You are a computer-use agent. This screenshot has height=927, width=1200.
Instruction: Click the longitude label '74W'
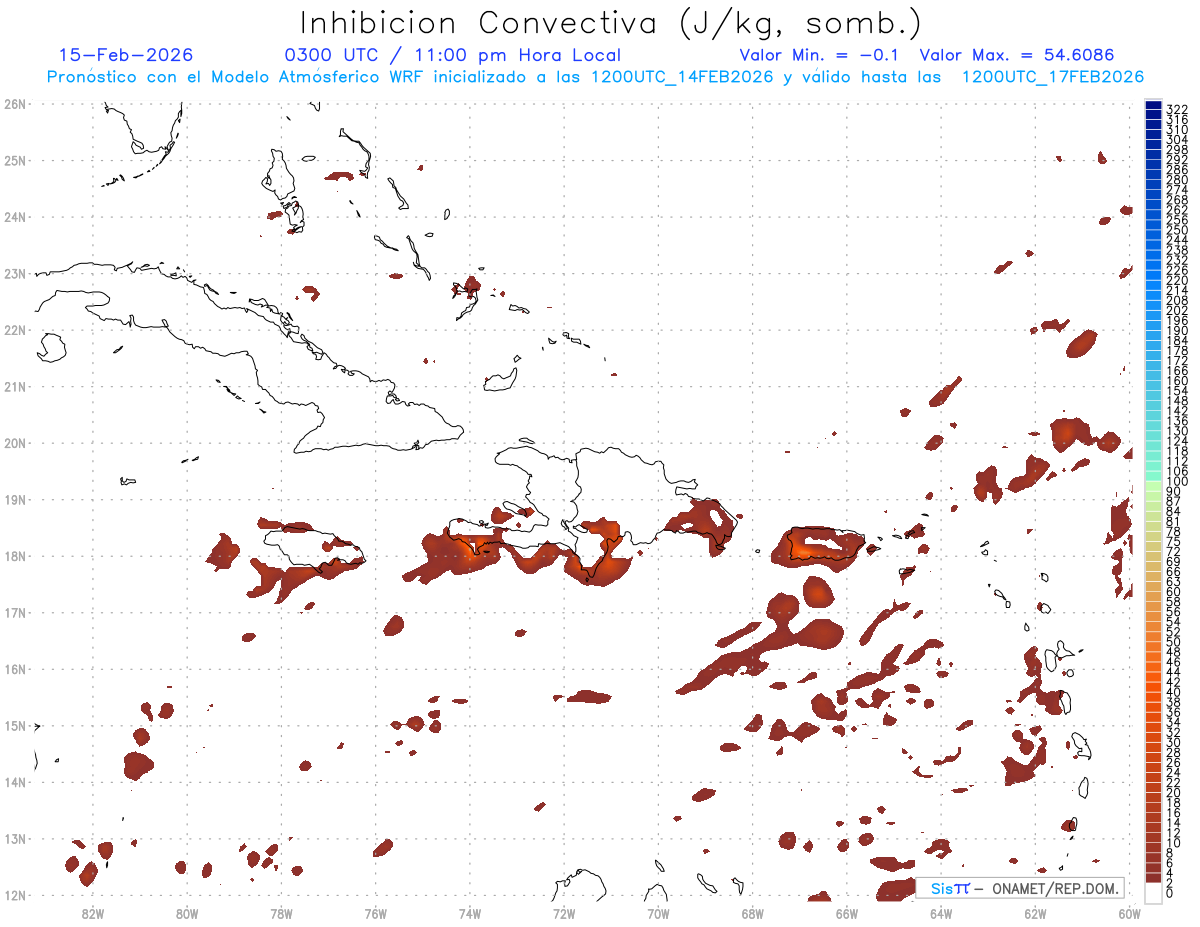pos(470,913)
